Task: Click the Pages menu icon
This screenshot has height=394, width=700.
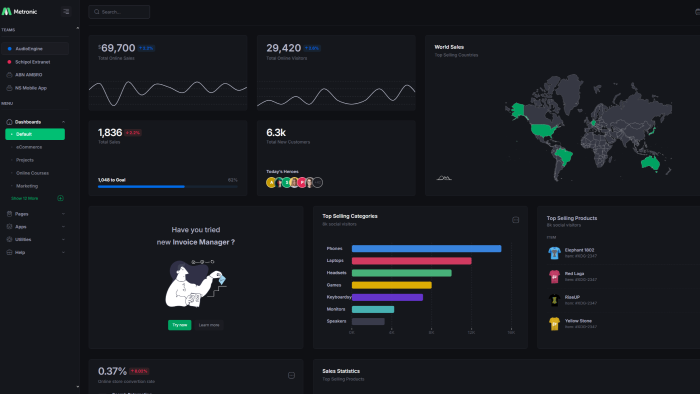Action: click(9, 214)
